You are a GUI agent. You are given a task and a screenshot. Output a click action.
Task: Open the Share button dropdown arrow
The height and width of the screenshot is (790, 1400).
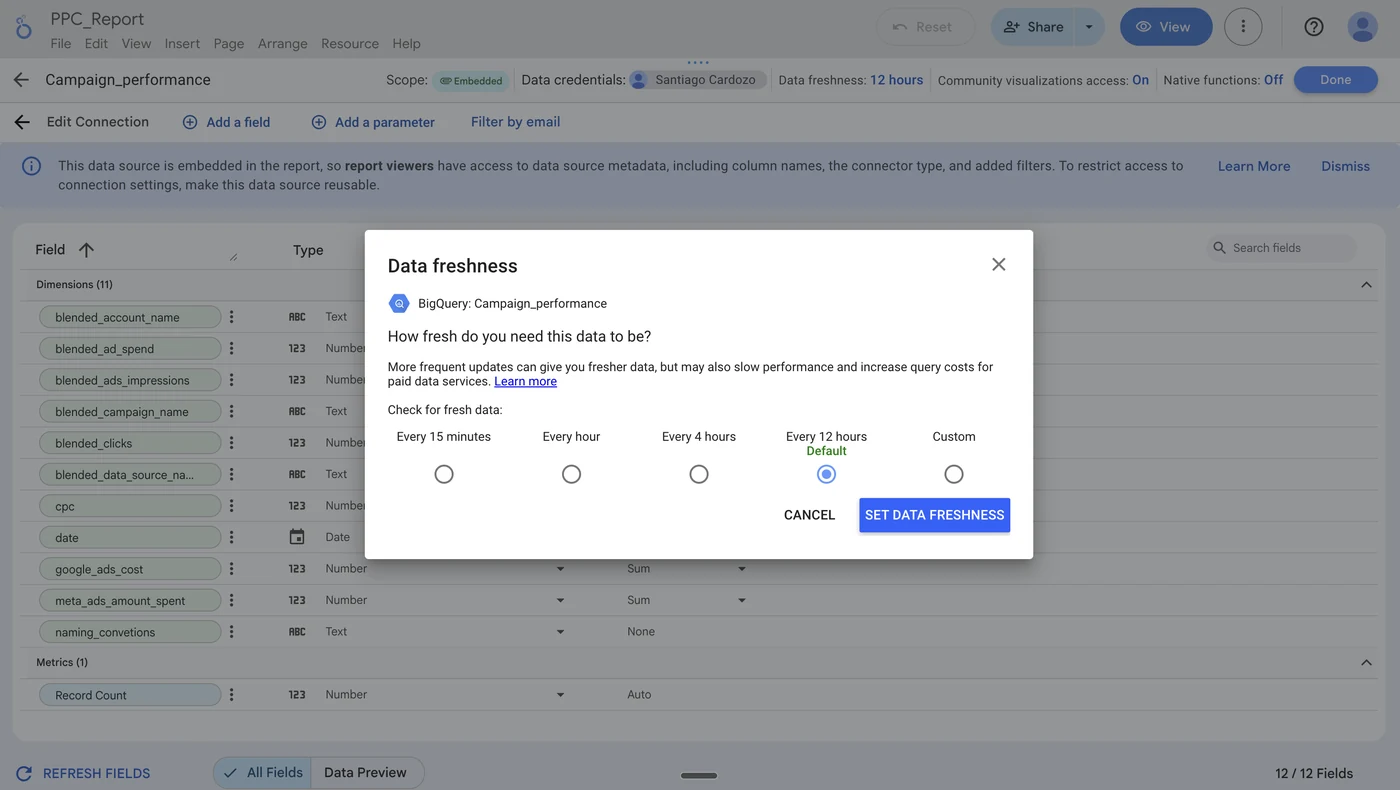point(1089,27)
